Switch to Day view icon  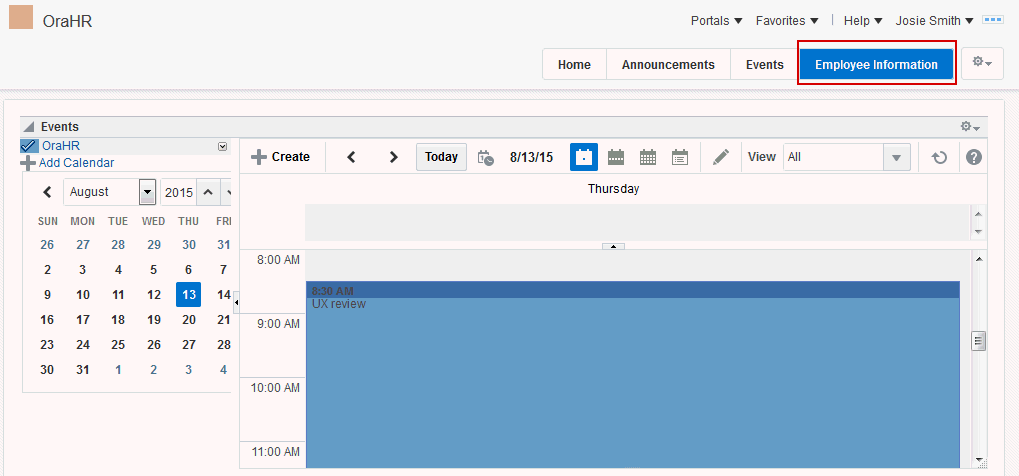[584, 157]
